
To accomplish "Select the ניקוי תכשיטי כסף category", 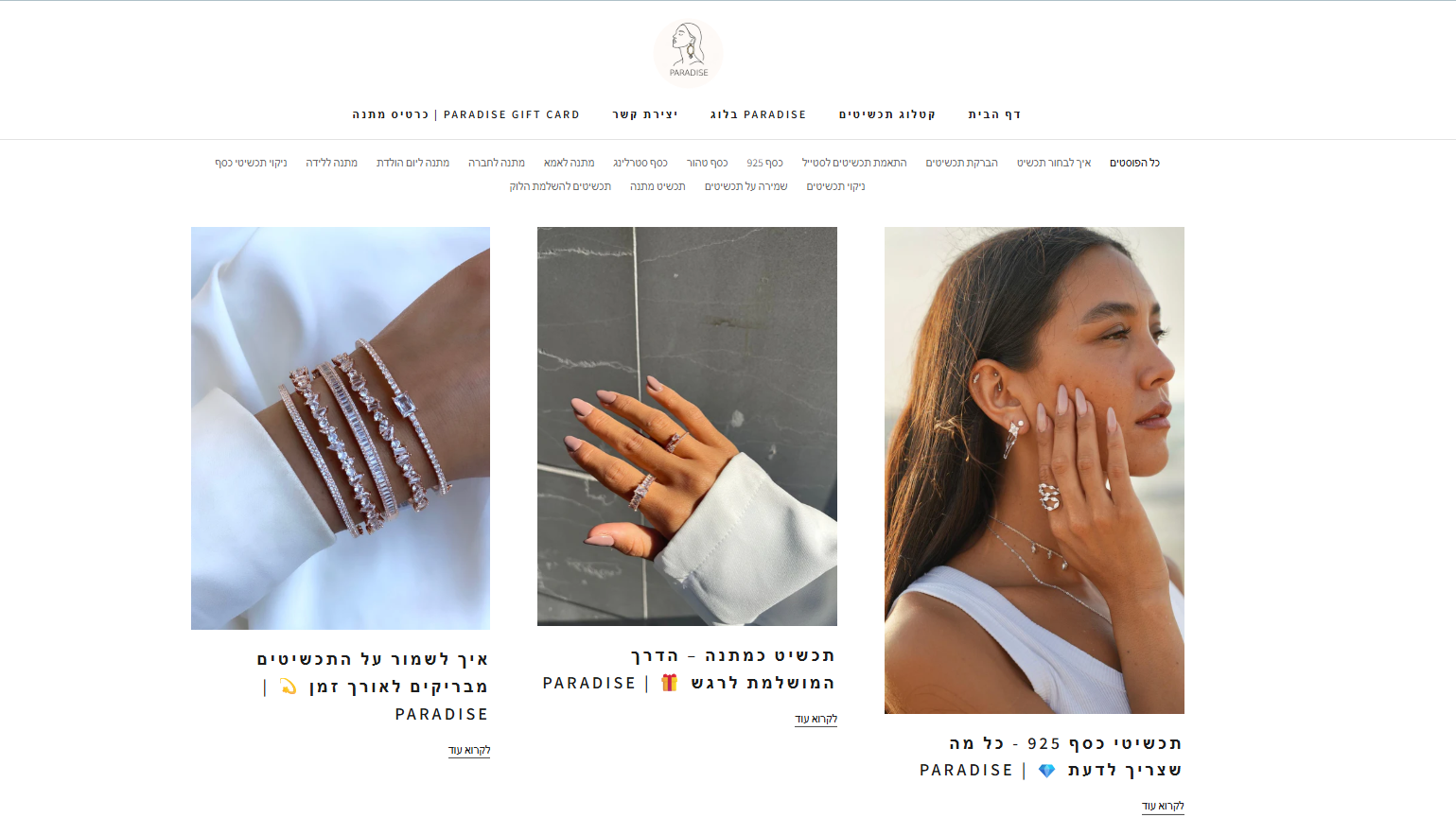I will pyautogui.click(x=251, y=163).
